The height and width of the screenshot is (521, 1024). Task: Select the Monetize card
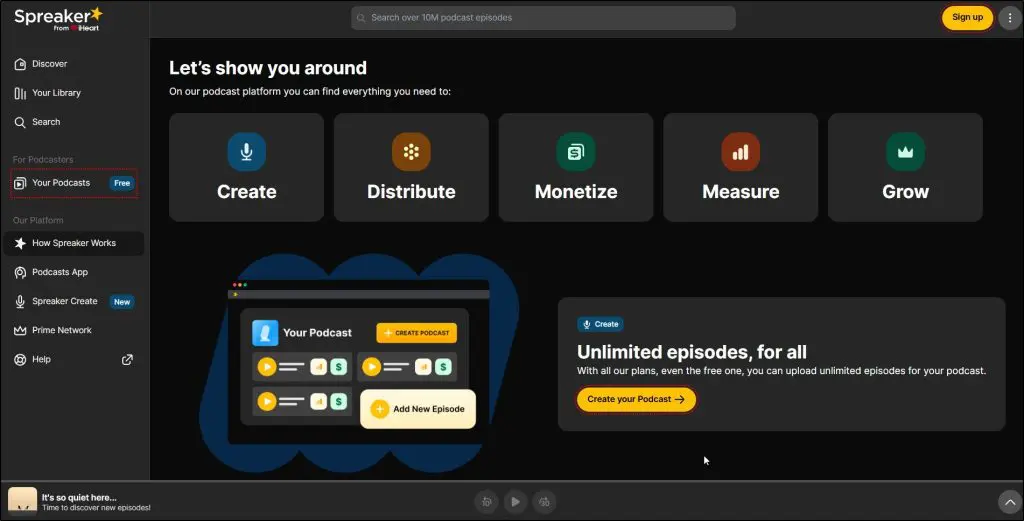click(x=576, y=168)
